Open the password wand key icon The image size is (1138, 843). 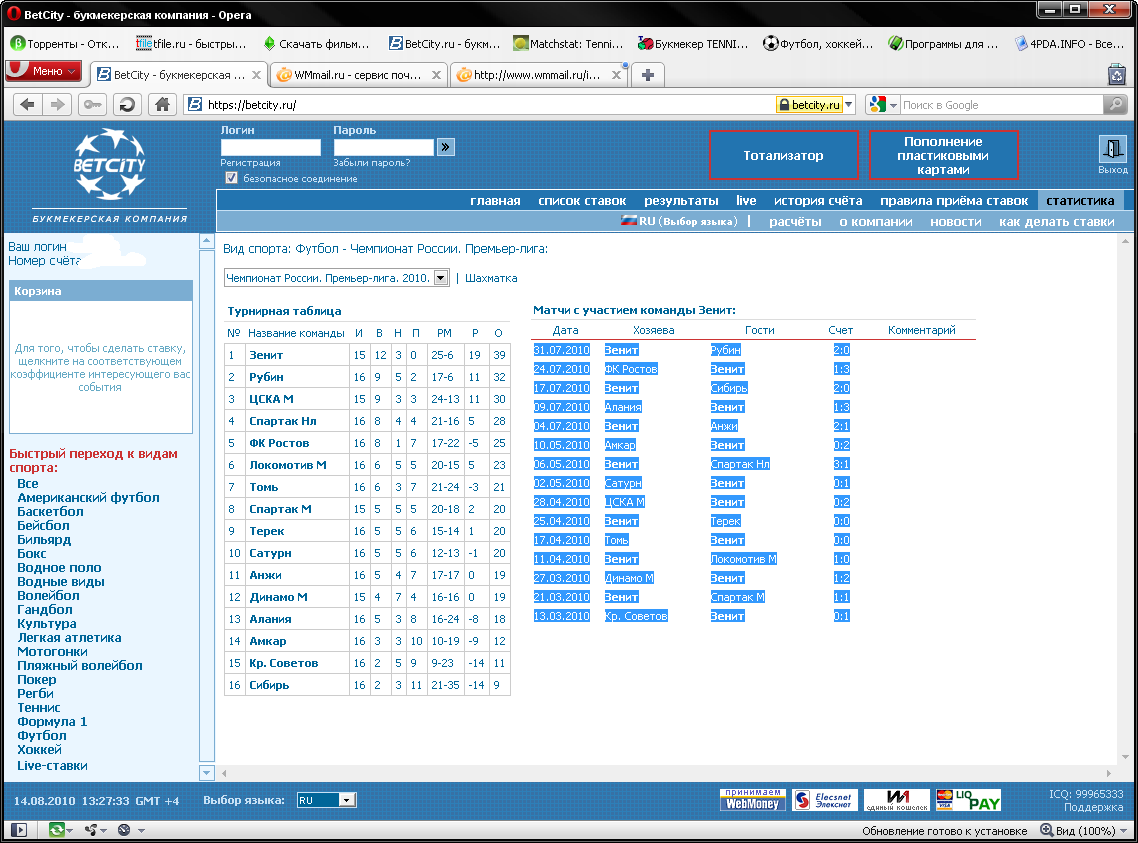[92, 104]
